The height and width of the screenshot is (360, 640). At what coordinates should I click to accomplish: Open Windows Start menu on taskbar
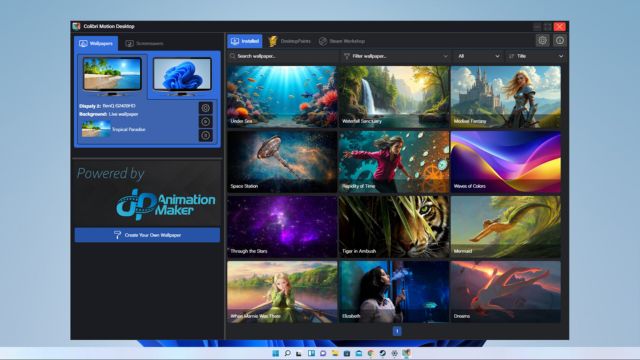276,353
